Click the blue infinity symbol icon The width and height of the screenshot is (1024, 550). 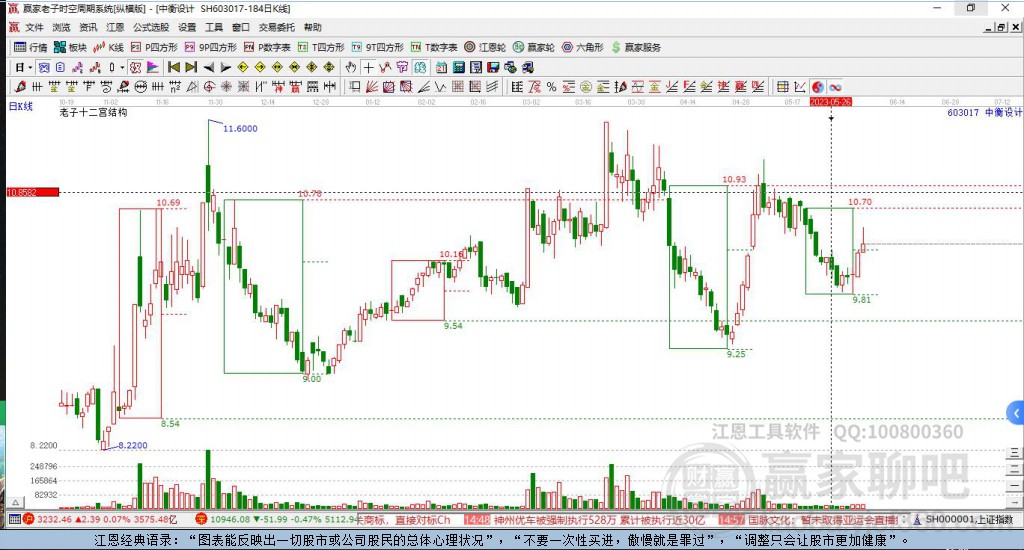click(835, 86)
